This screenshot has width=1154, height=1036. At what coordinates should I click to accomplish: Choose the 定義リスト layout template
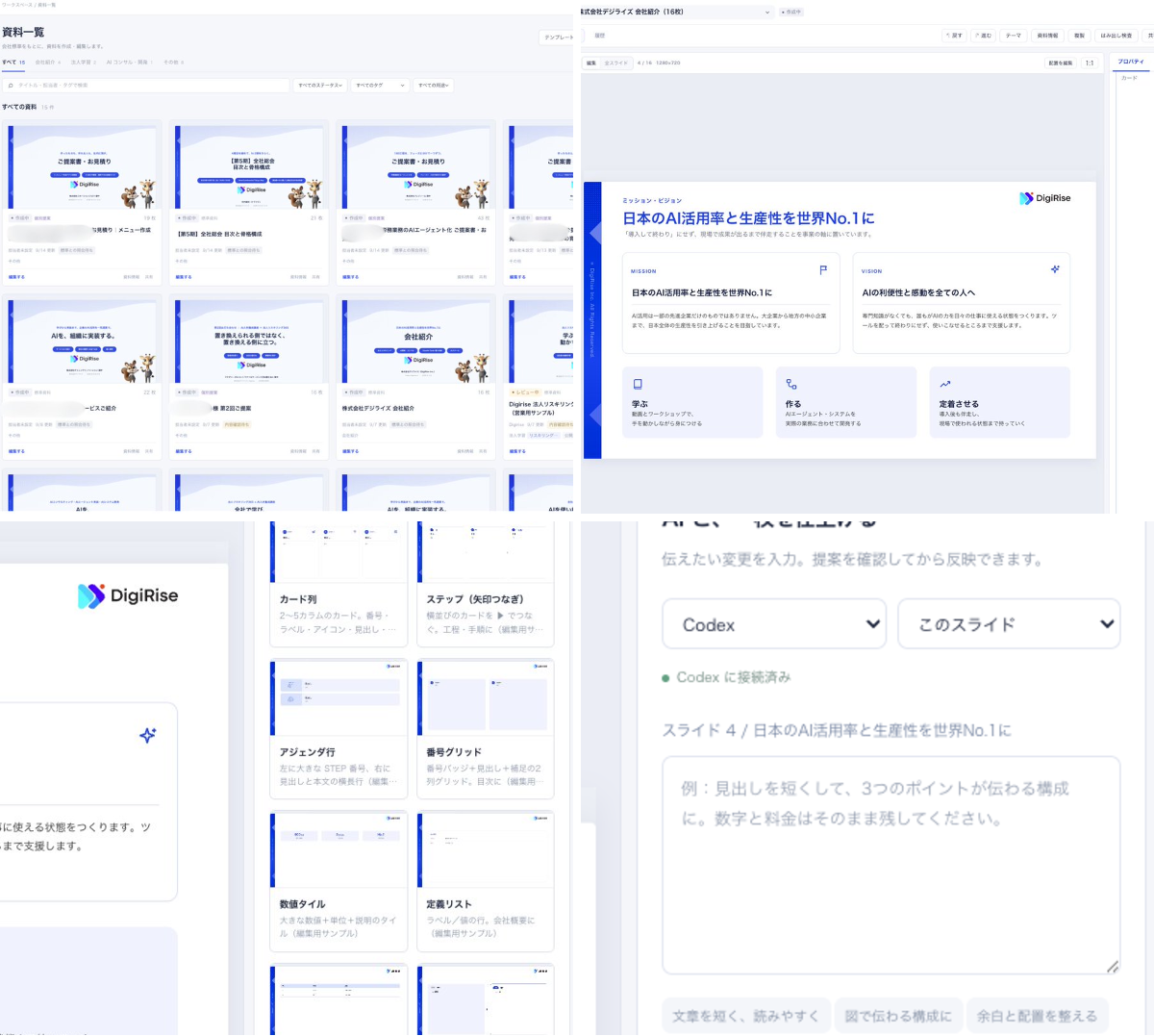click(486, 881)
